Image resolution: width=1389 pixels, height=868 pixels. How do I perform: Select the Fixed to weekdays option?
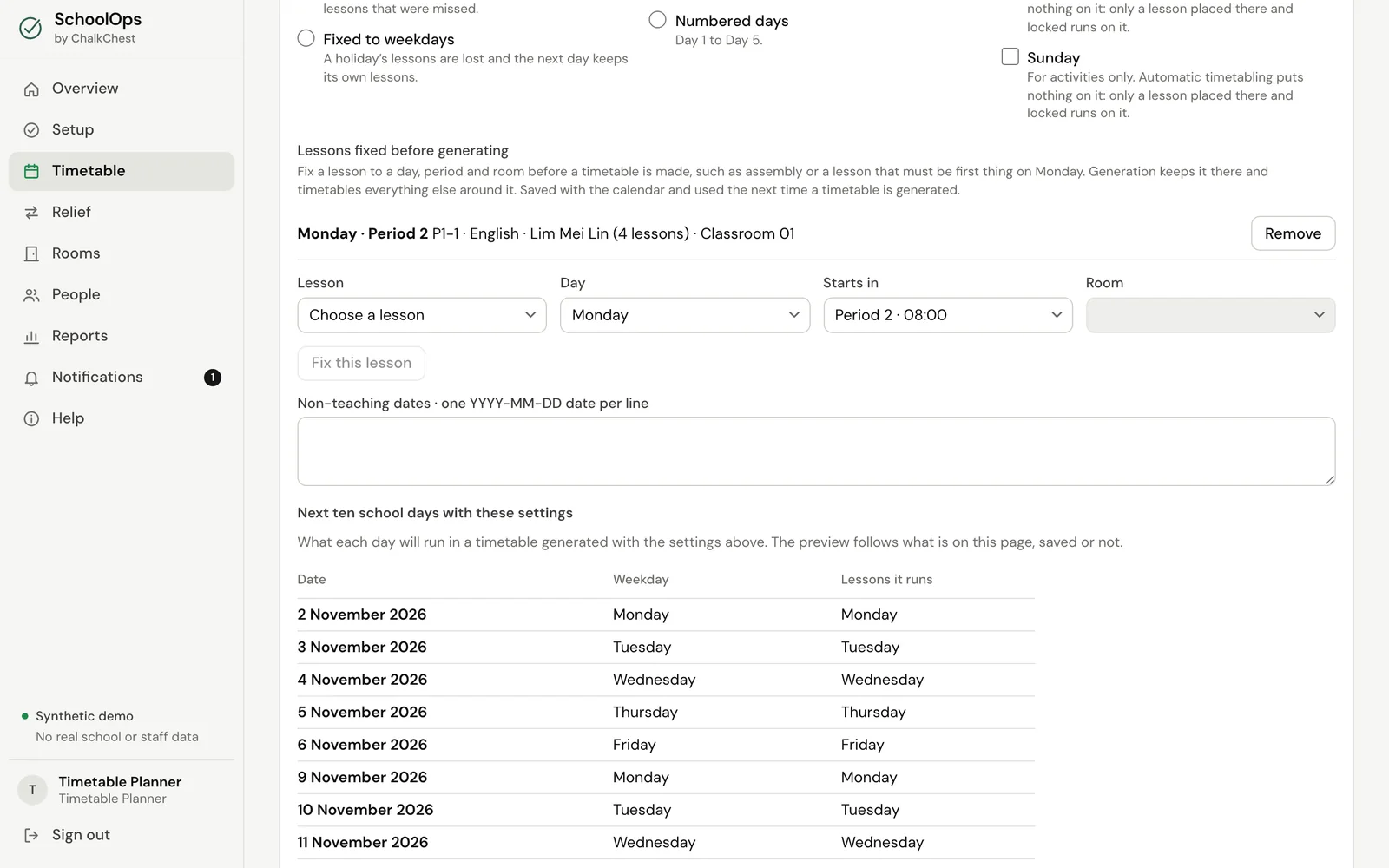coord(306,38)
